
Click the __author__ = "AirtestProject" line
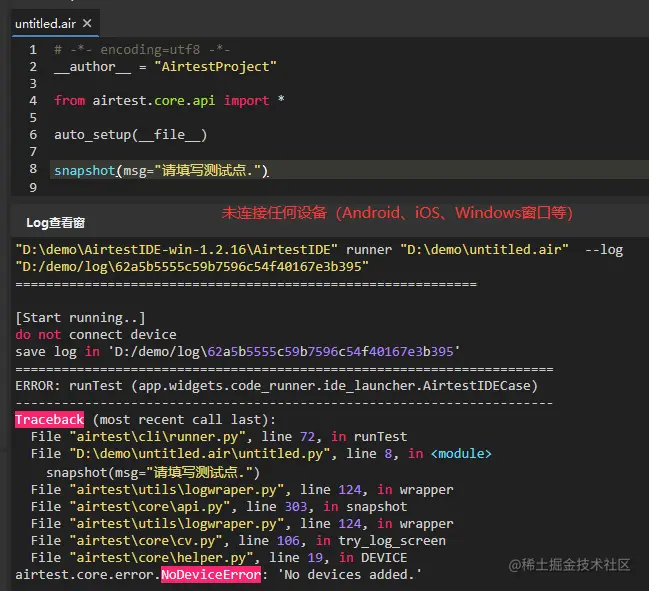pos(165,67)
